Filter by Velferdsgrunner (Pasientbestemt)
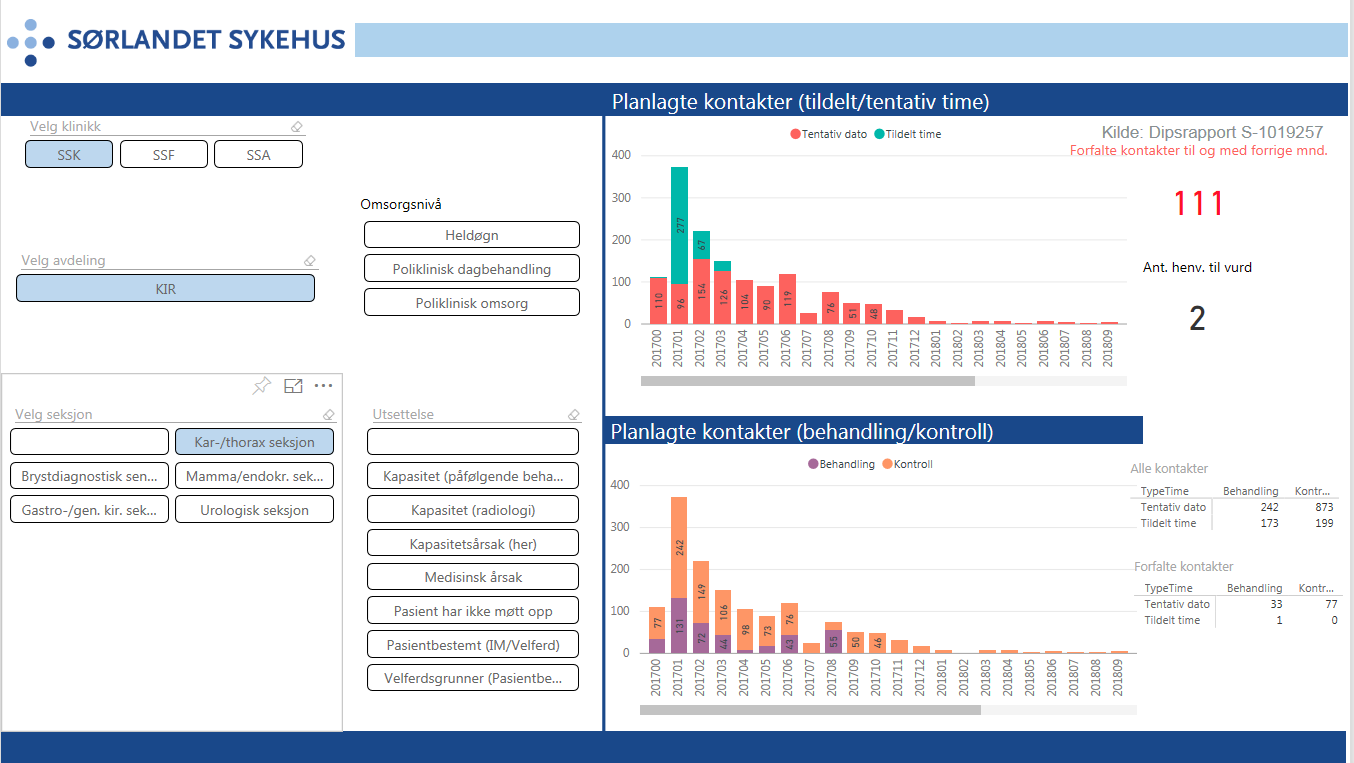The height and width of the screenshot is (763, 1354). 473,678
